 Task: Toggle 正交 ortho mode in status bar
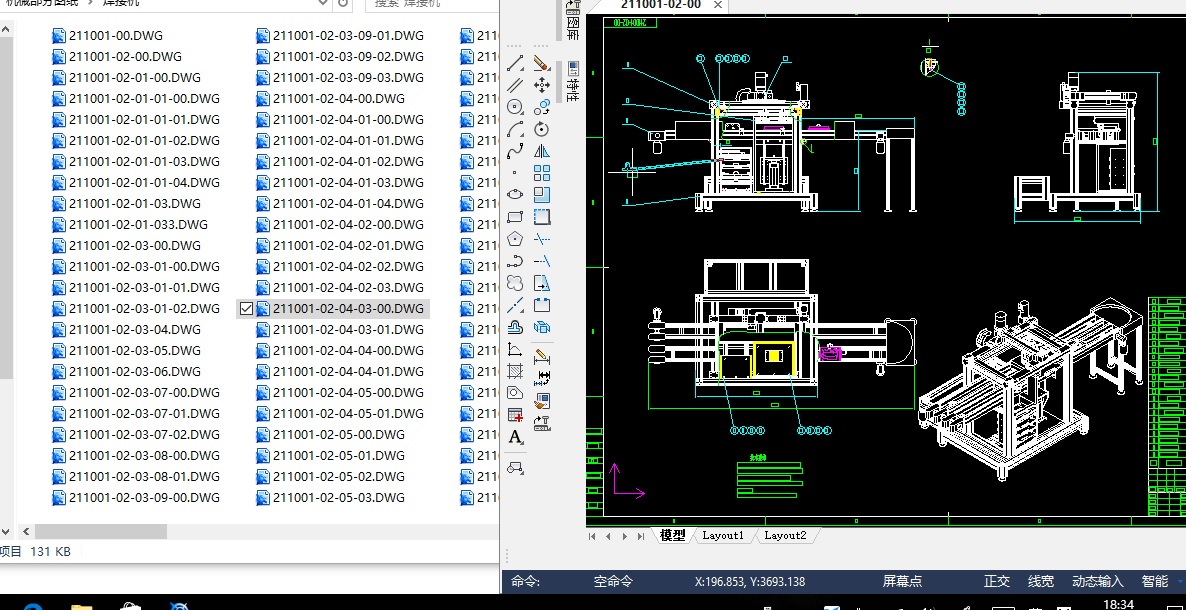[x=996, y=581]
